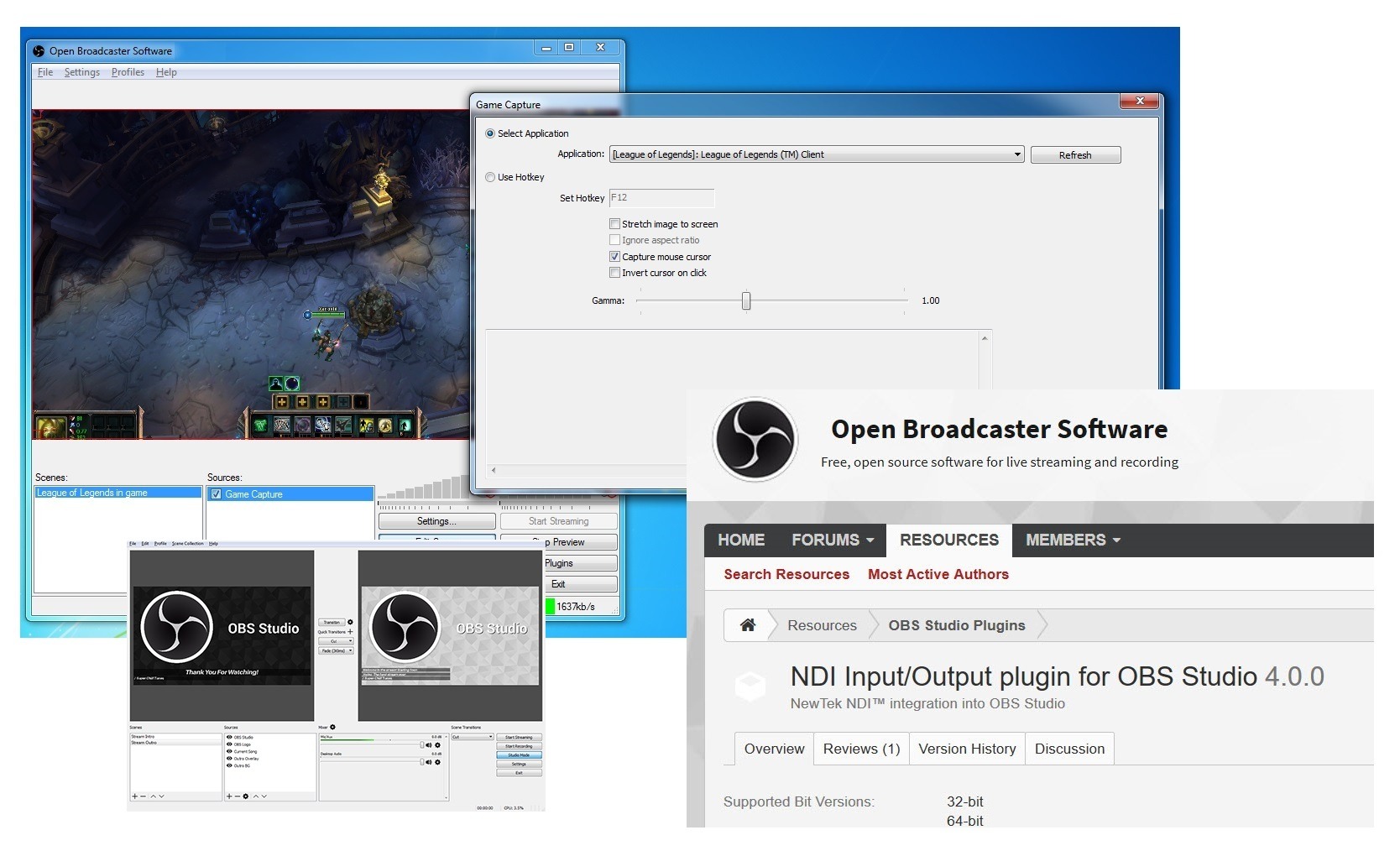Hide the Outro Overlay source
The height and width of the screenshot is (851, 1400).
pos(229,759)
